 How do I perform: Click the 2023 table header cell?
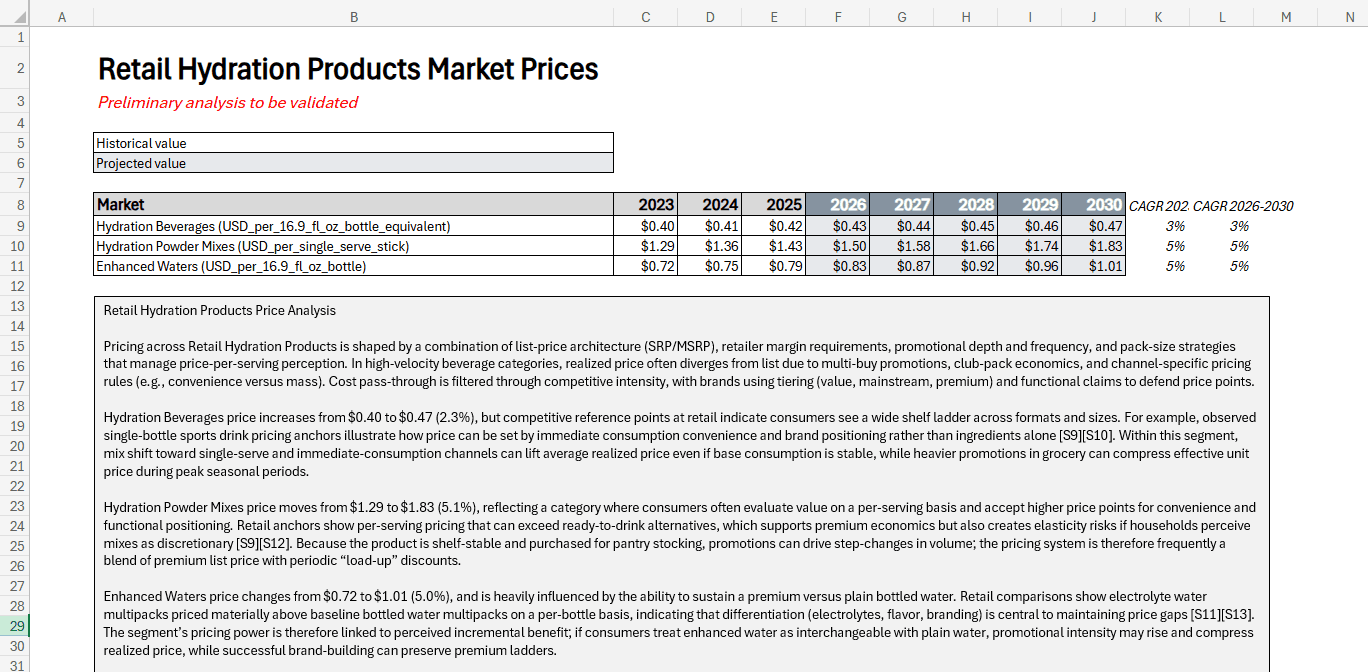[645, 205]
